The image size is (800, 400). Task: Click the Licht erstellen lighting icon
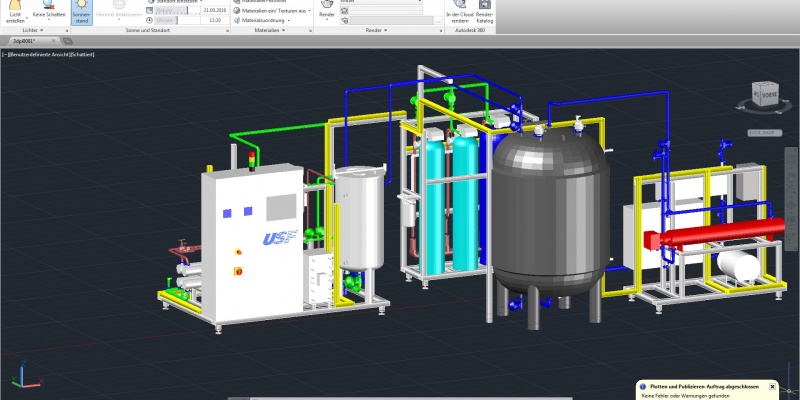coord(15,10)
